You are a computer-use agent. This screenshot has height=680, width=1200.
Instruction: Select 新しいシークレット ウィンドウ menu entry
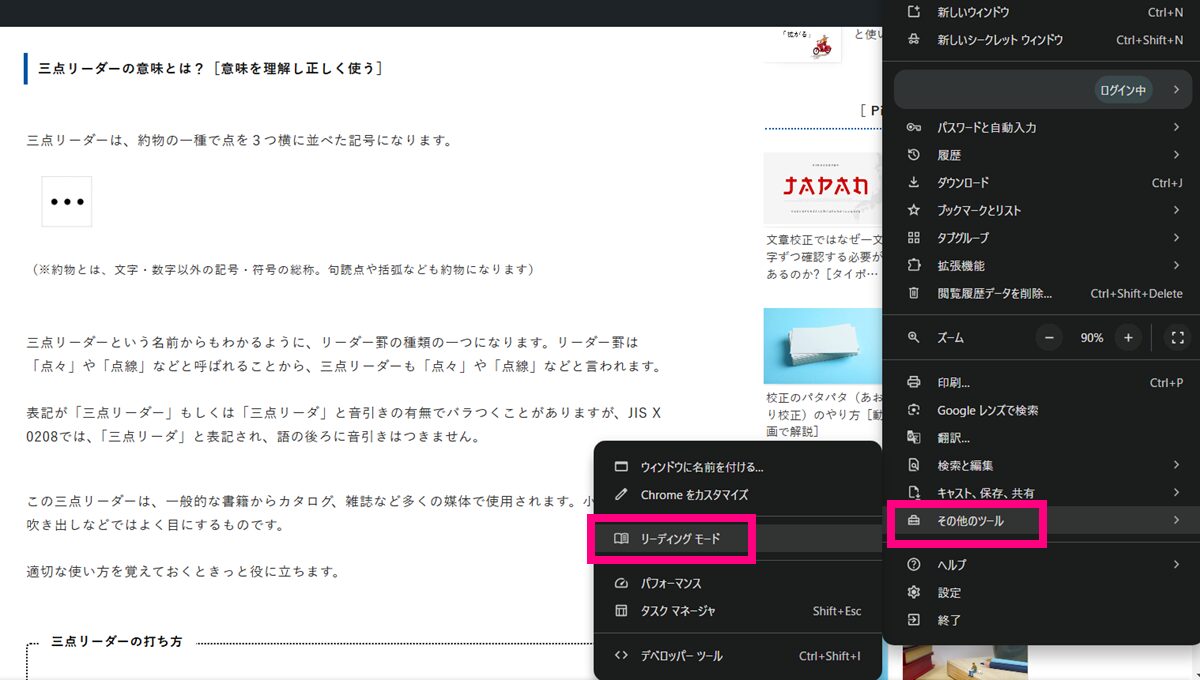click(x=999, y=40)
